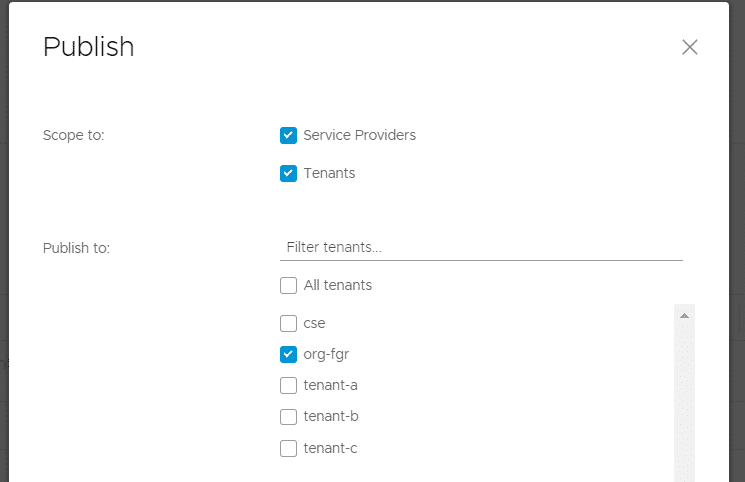
Task: Click the 'org-fgr' tenant name text
Action: 326,355
